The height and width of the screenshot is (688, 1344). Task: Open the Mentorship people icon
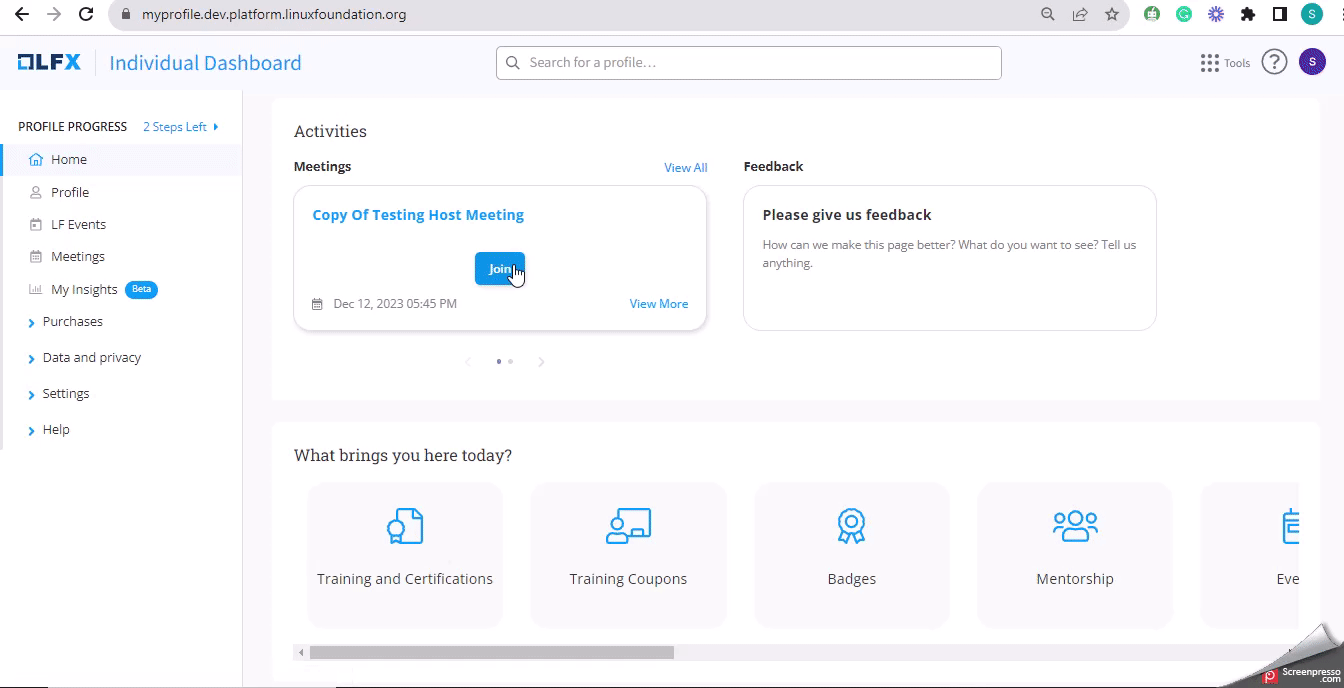(1074, 526)
